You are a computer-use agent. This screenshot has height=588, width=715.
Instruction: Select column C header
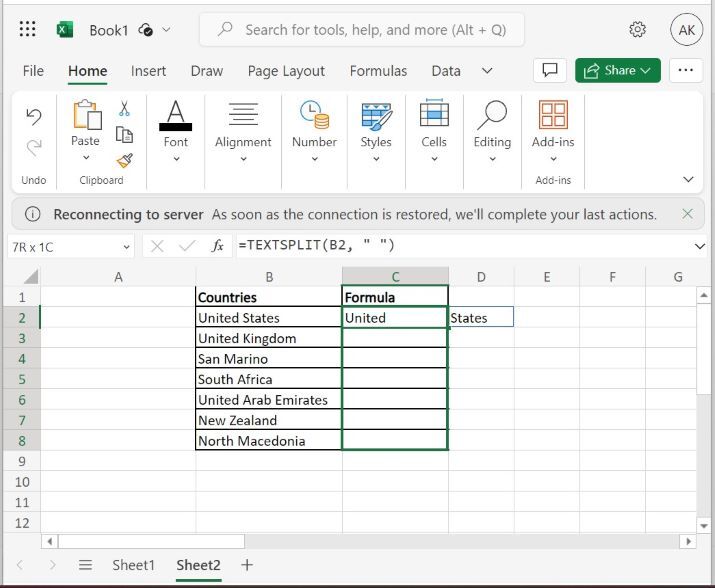[395, 277]
